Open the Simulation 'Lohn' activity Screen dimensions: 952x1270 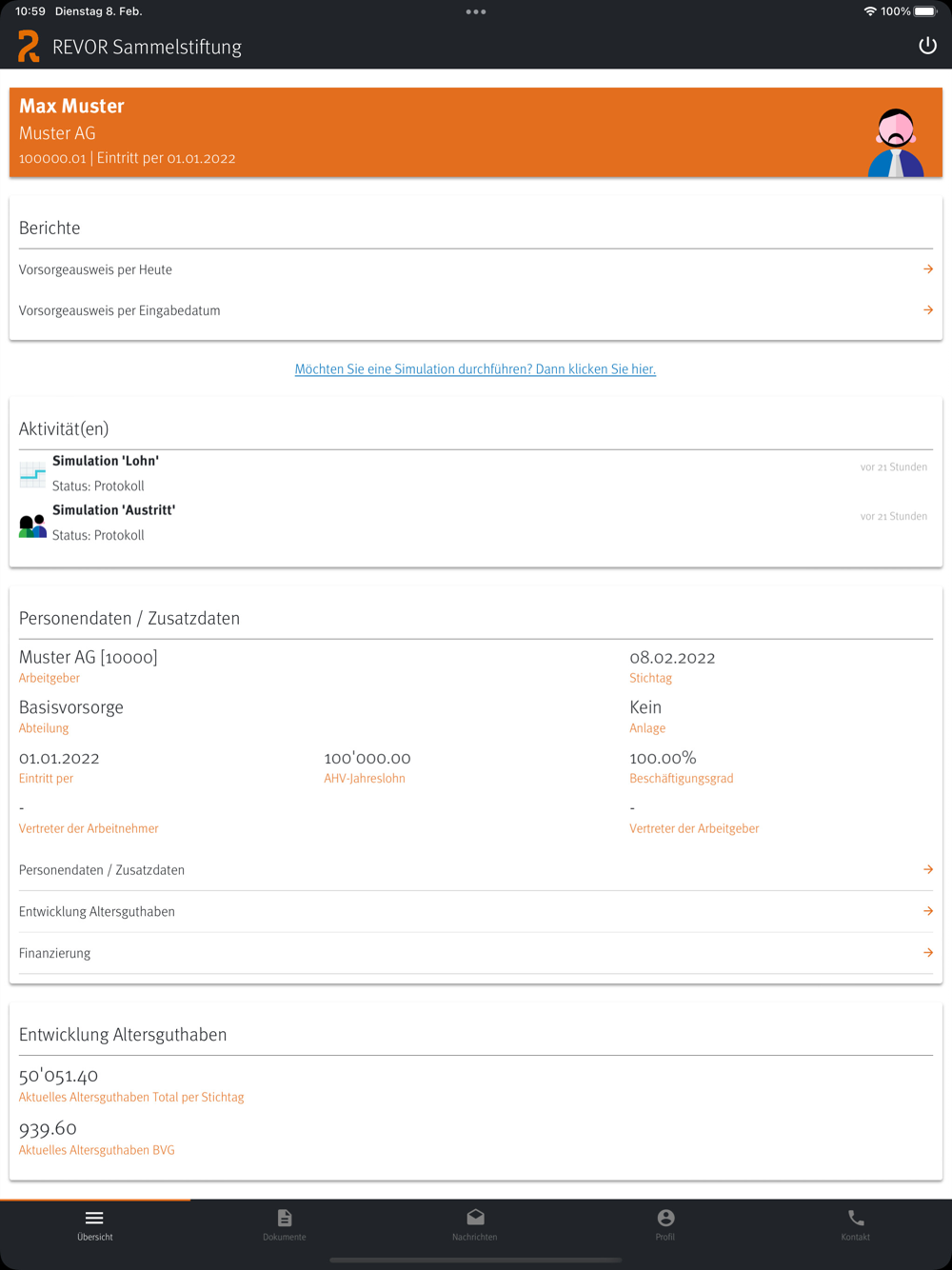click(476, 473)
